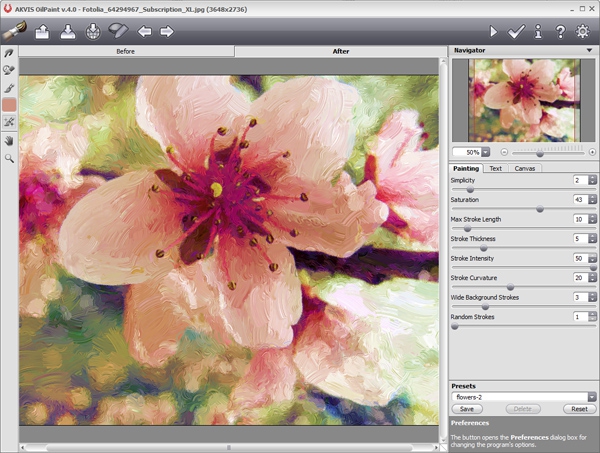The image size is (600, 453).
Task: Select the Paint brush tool
Action: (x=9, y=88)
